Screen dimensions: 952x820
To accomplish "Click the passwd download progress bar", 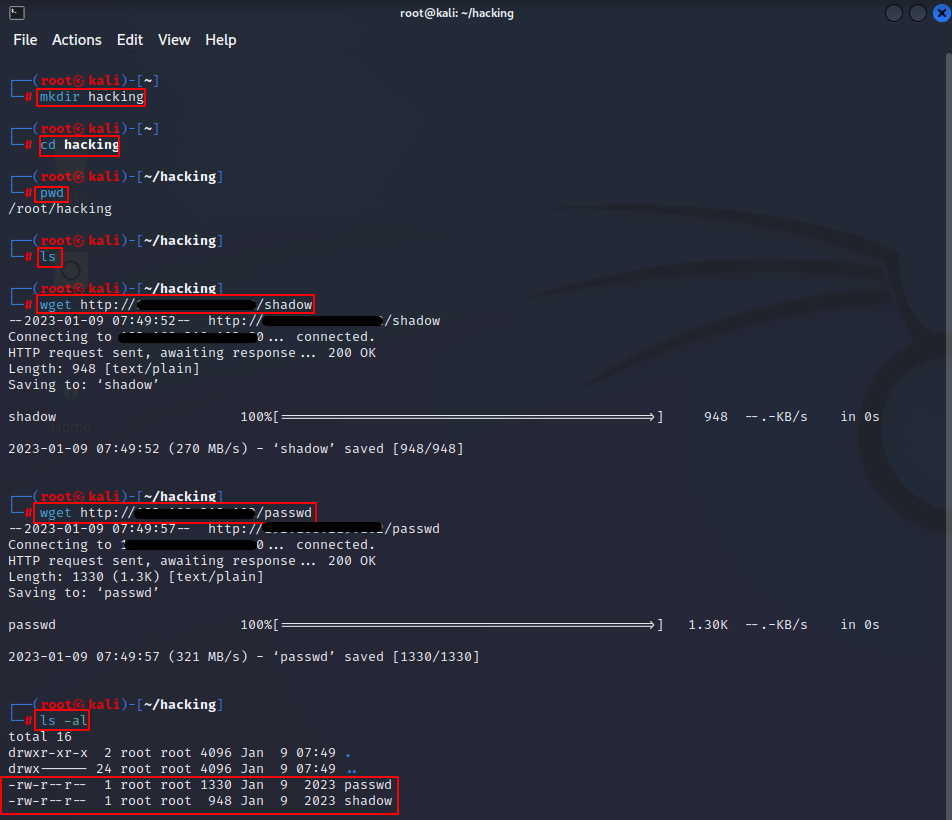I will click(x=470, y=625).
